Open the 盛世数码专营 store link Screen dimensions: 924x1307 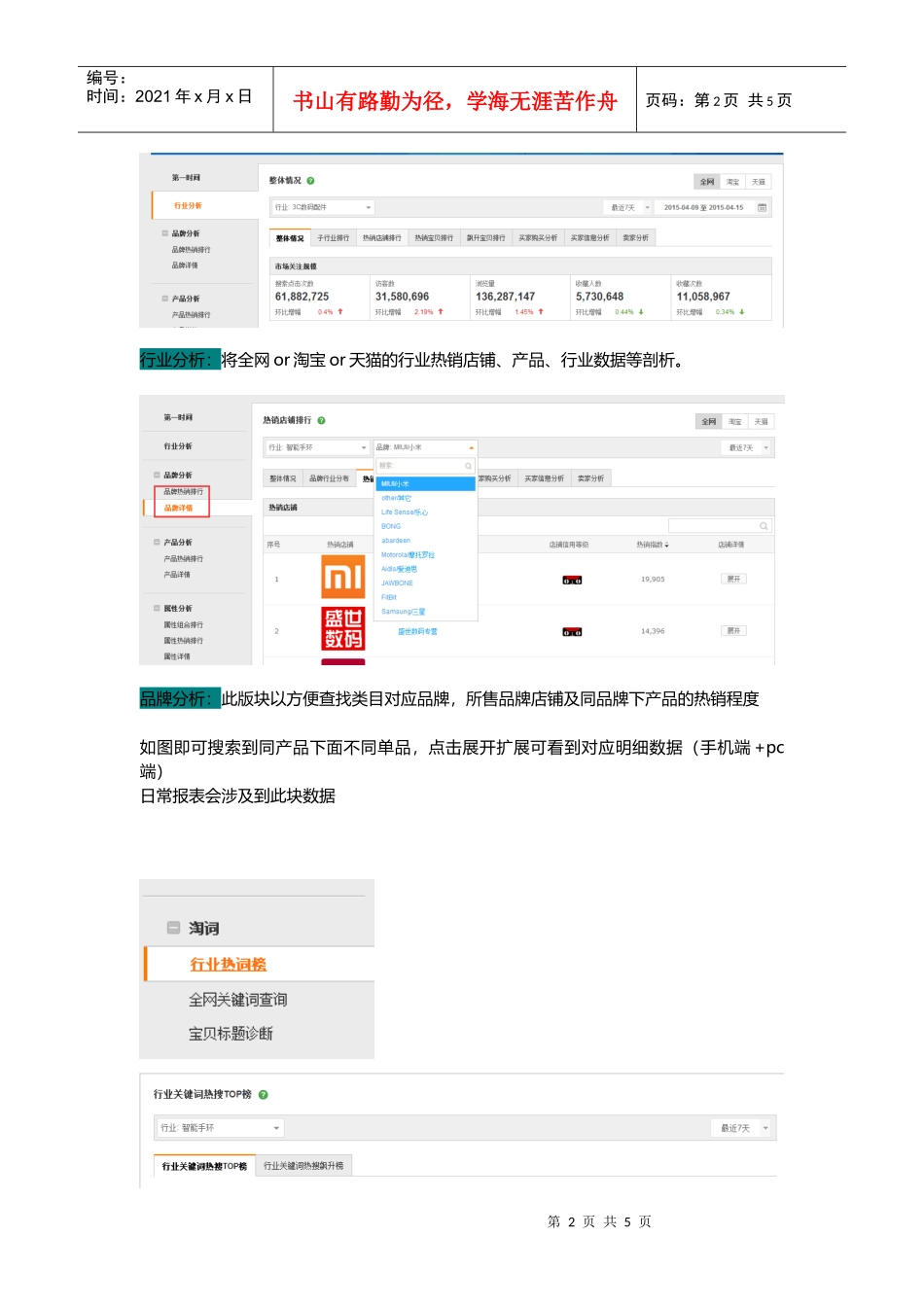(417, 632)
